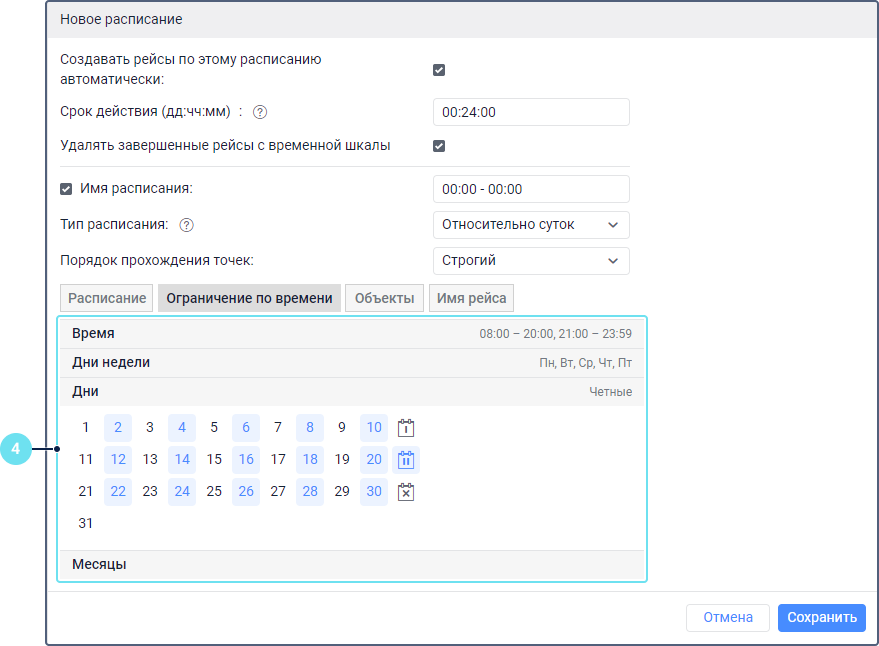The image size is (879, 646).
Task: Click help icon next to Срок действия
Action: pyautogui.click(x=260, y=112)
